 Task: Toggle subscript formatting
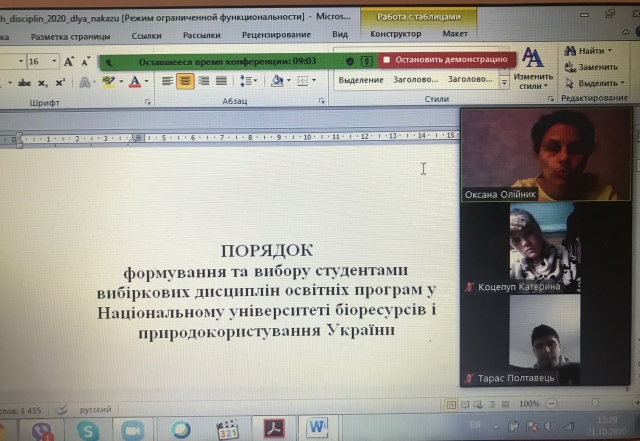(x=43, y=82)
